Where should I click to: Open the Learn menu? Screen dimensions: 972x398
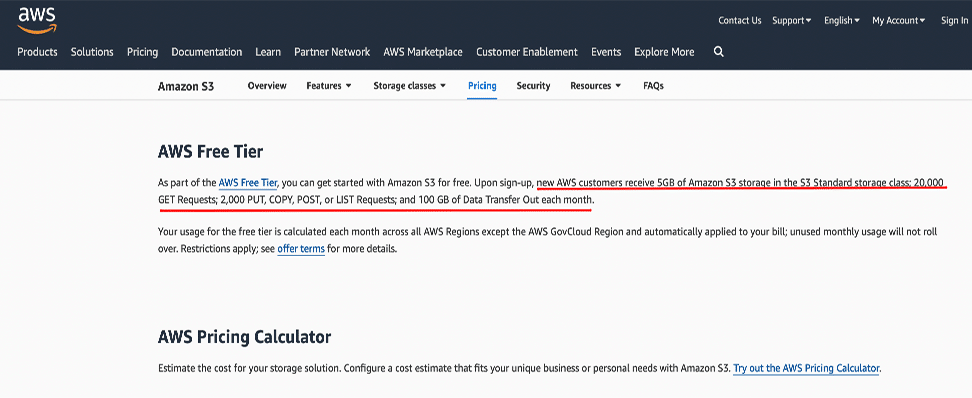point(268,52)
